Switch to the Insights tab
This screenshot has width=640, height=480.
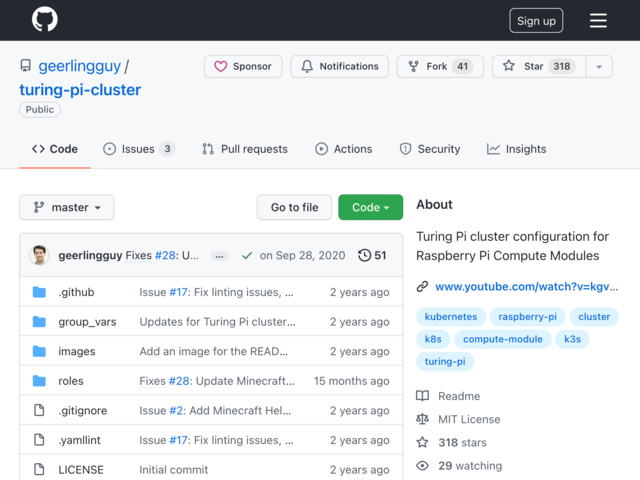(516, 149)
